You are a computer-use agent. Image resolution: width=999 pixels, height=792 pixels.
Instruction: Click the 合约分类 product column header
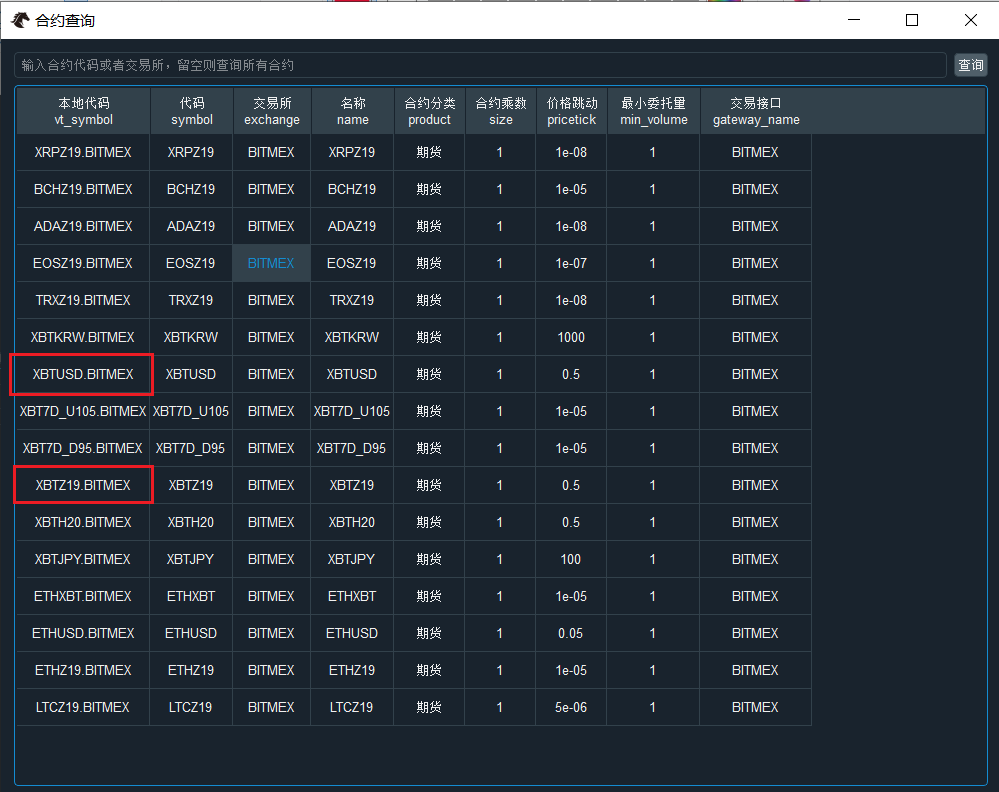click(x=429, y=112)
